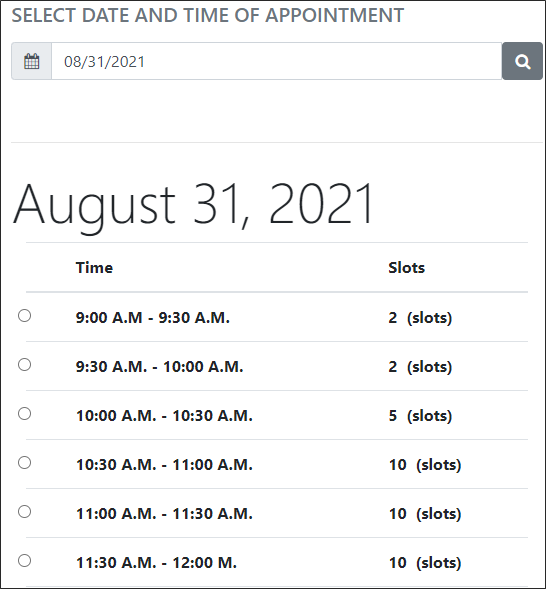Image resolution: width=546 pixels, height=589 pixels.
Task: Click the August 31, 2021 heading
Action: point(194,205)
